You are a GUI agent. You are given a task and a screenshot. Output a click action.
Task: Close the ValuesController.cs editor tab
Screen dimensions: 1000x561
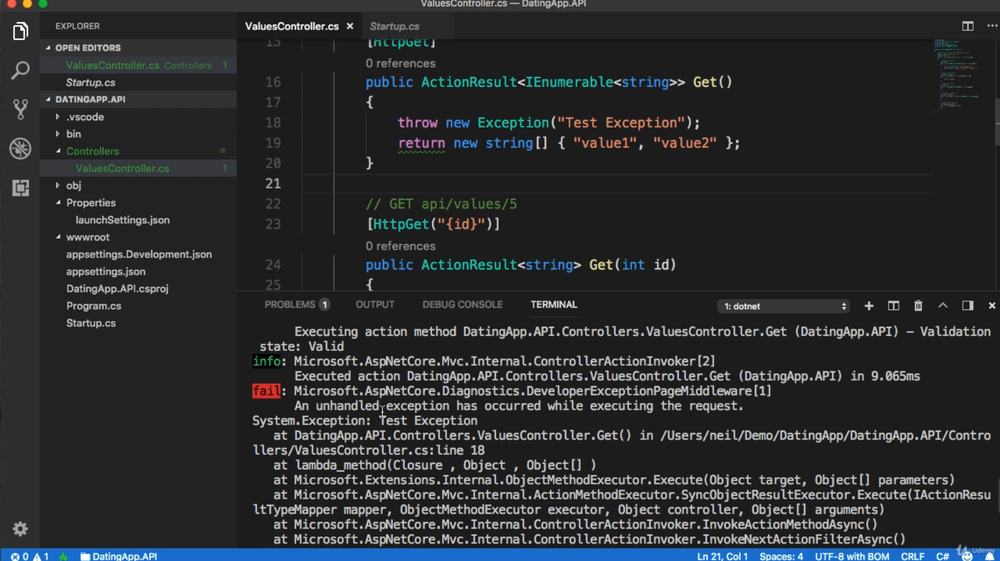pyautogui.click(x=349, y=26)
